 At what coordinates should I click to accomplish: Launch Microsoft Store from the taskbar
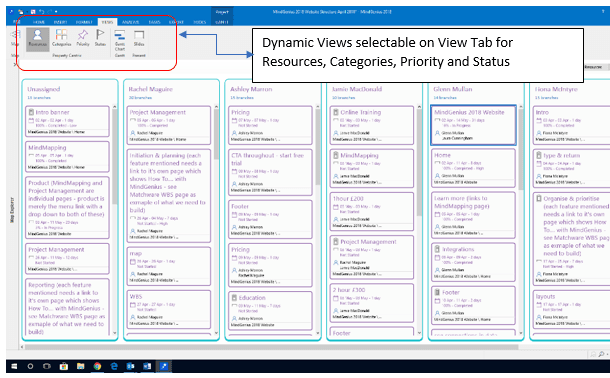[64, 366]
